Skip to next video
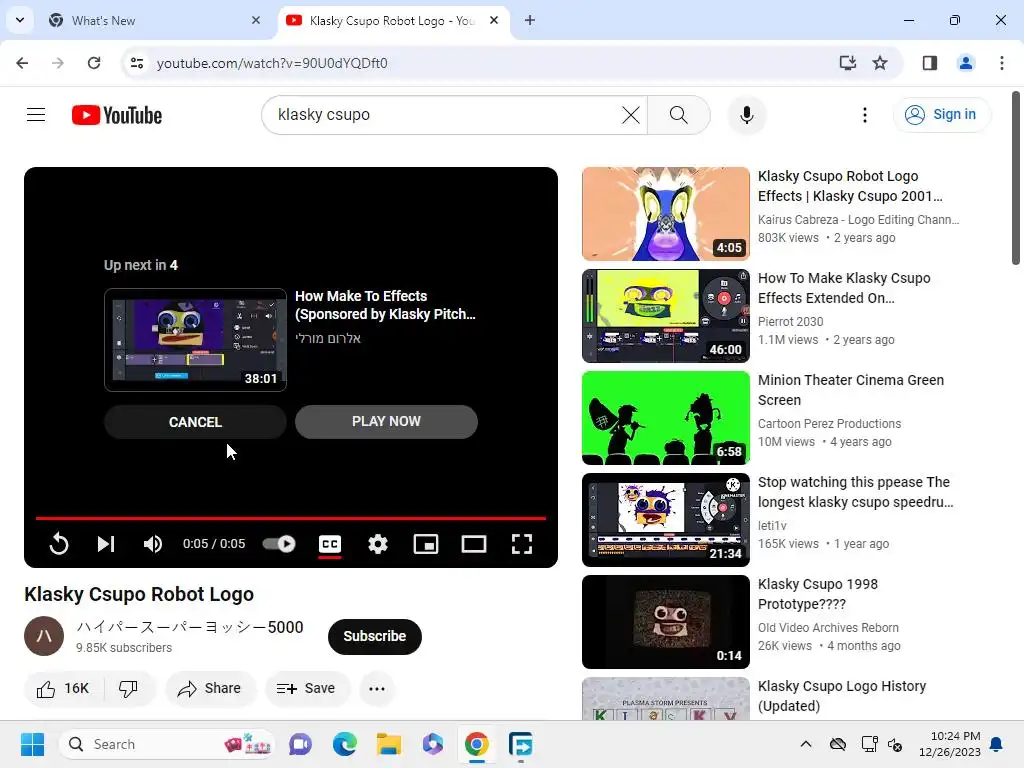 tap(106, 543)
